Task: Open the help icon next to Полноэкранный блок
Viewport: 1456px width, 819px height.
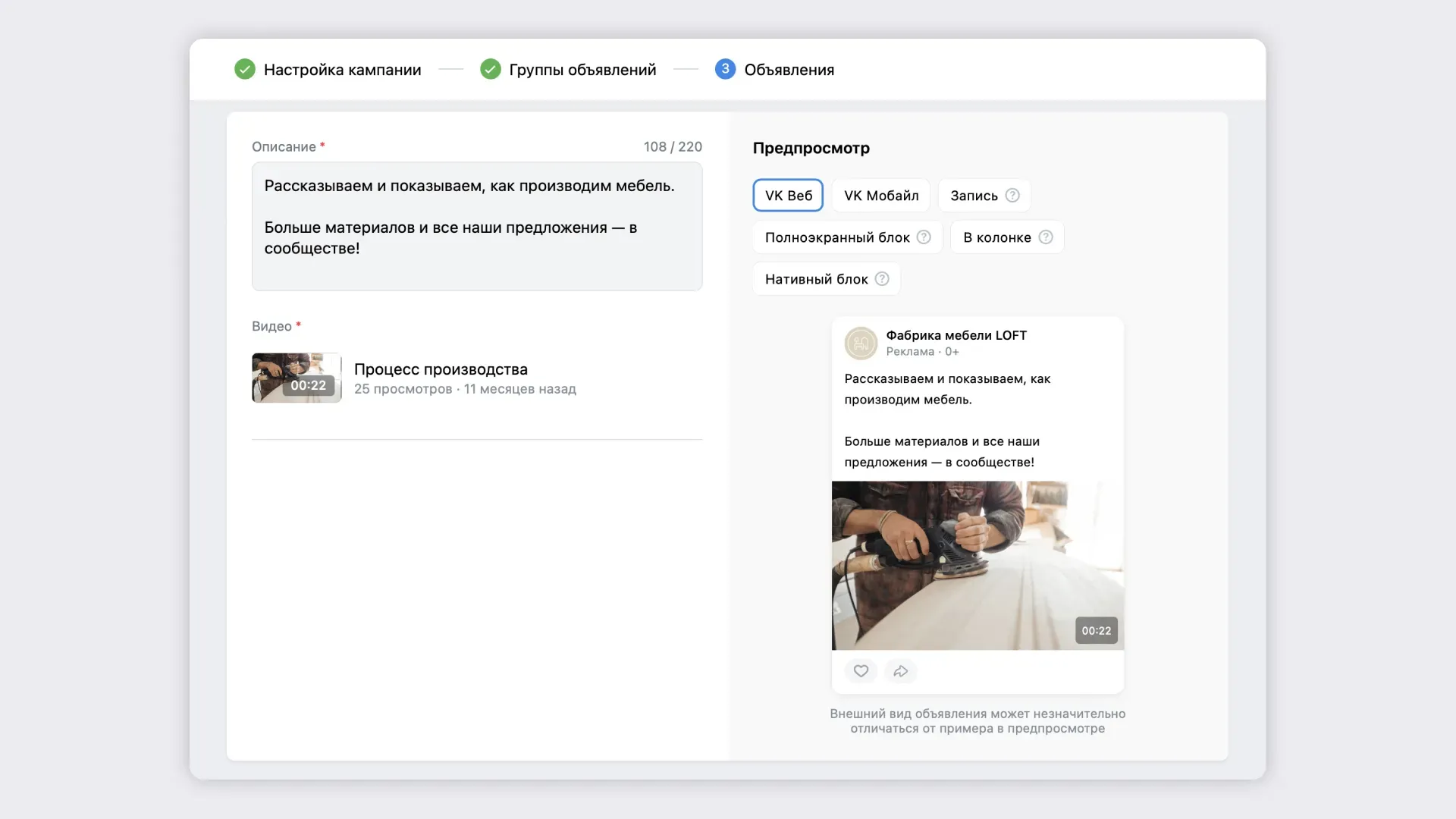Action: tap(924, 237)
